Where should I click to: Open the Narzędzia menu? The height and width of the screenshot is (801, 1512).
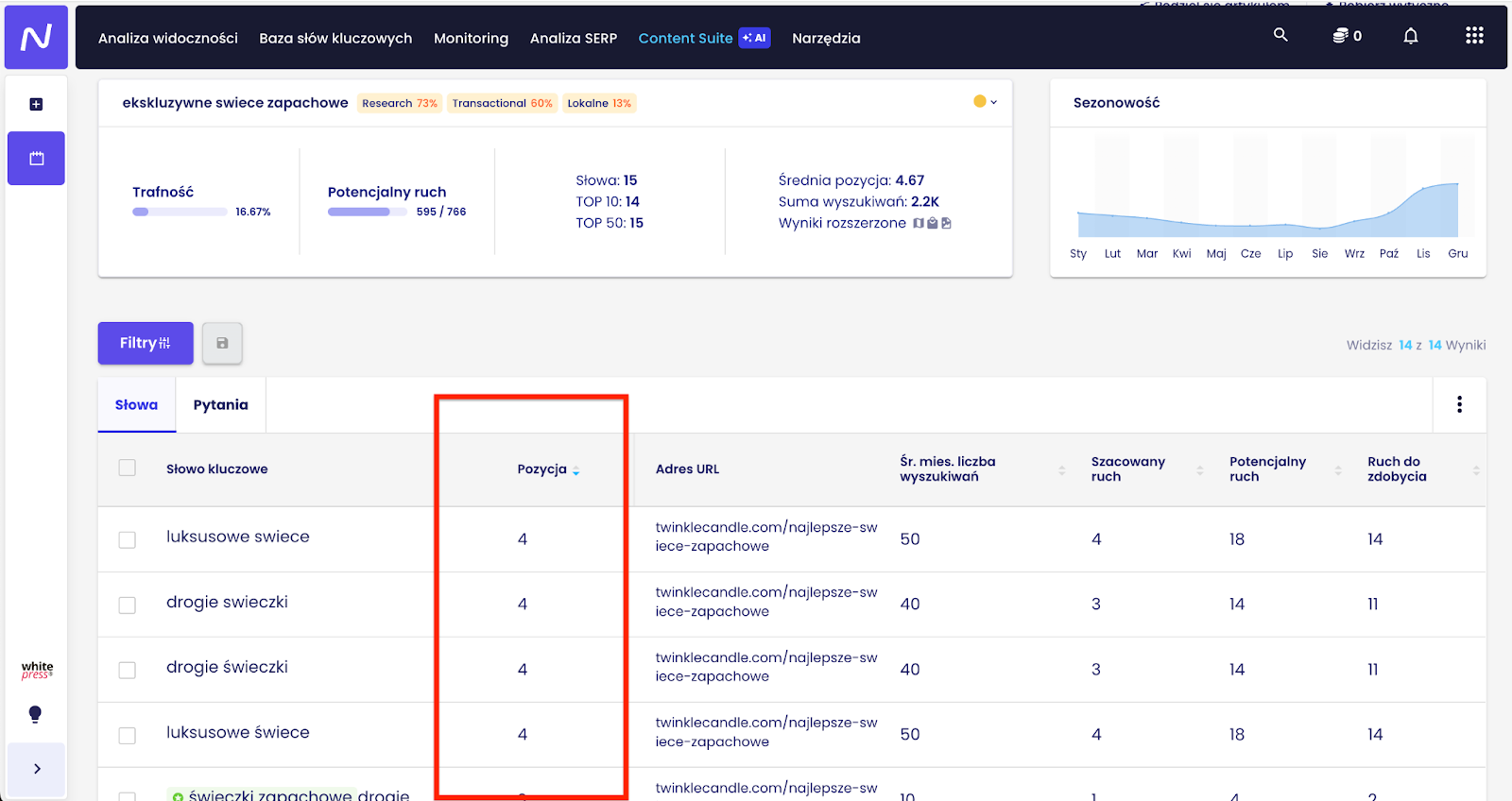[x=826, y=38]
